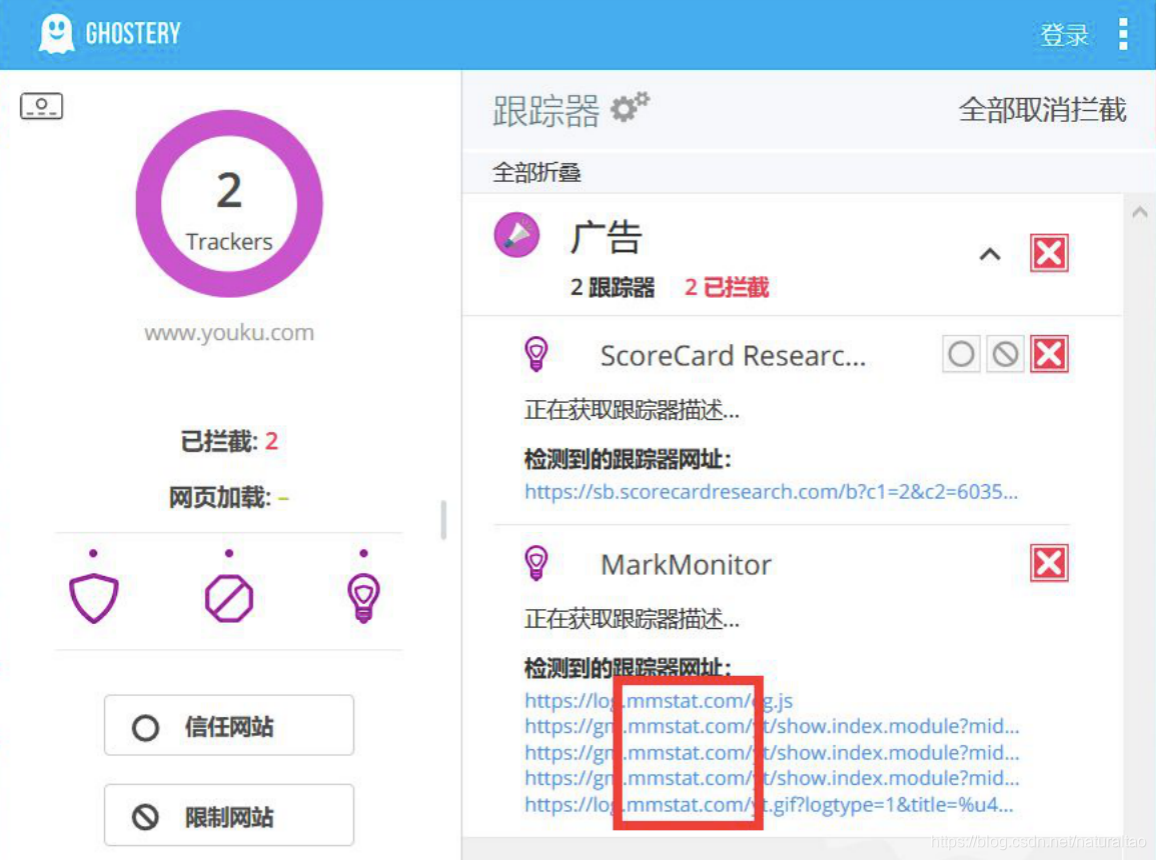This screenshot has width=1156, height=860.
Task: Click the 信任网站 trust site button
Action: click(x=229, y=726)
